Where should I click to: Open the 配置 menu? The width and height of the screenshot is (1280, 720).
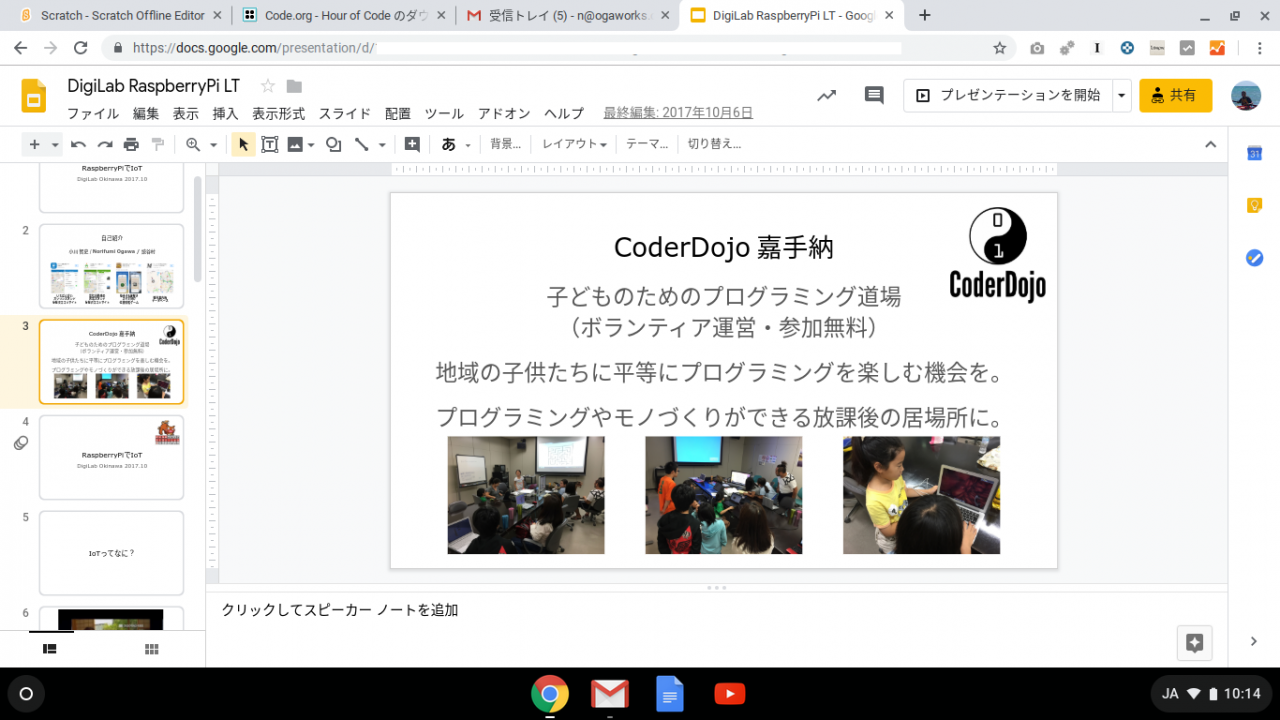coord(398,113)
